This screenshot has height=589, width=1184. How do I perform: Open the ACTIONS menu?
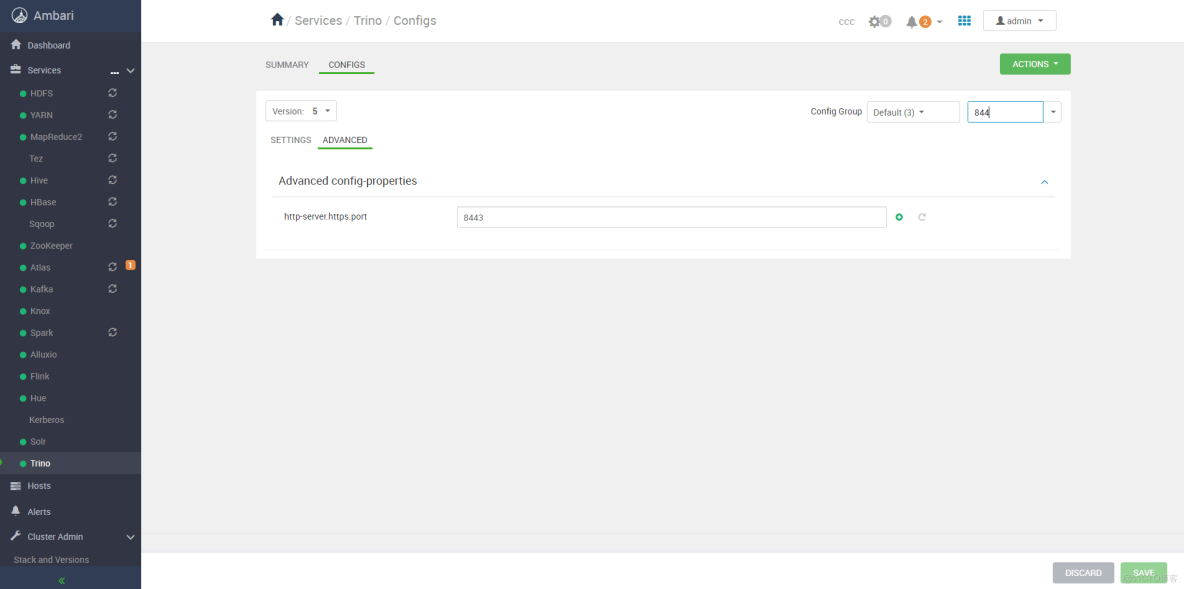coord(1034,63)
